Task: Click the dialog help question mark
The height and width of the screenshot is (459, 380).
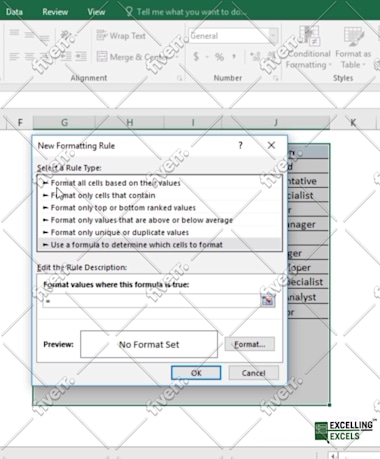Action: click(x=240, y=145)
